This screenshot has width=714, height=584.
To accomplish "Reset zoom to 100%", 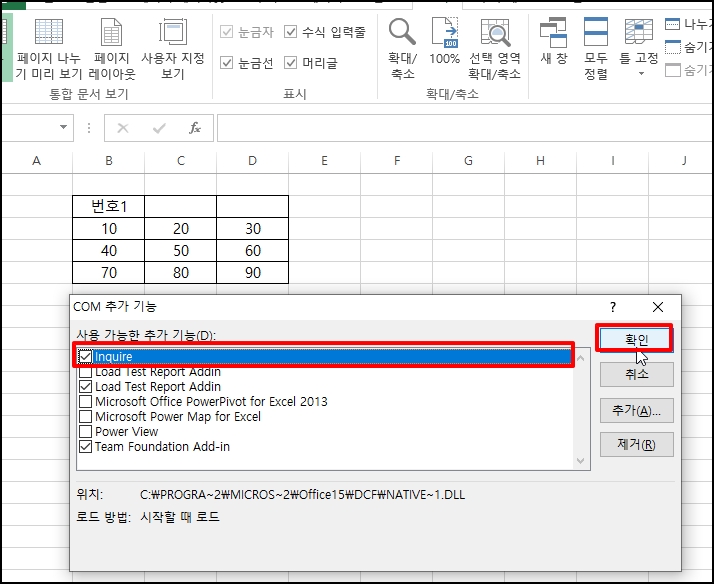I will [444, 41].
